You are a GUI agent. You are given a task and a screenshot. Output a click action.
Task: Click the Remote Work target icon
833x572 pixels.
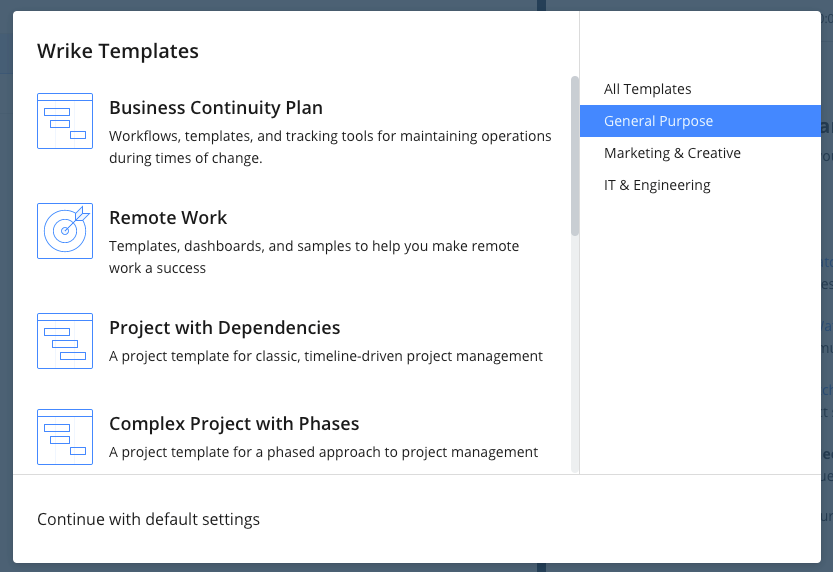65,231
